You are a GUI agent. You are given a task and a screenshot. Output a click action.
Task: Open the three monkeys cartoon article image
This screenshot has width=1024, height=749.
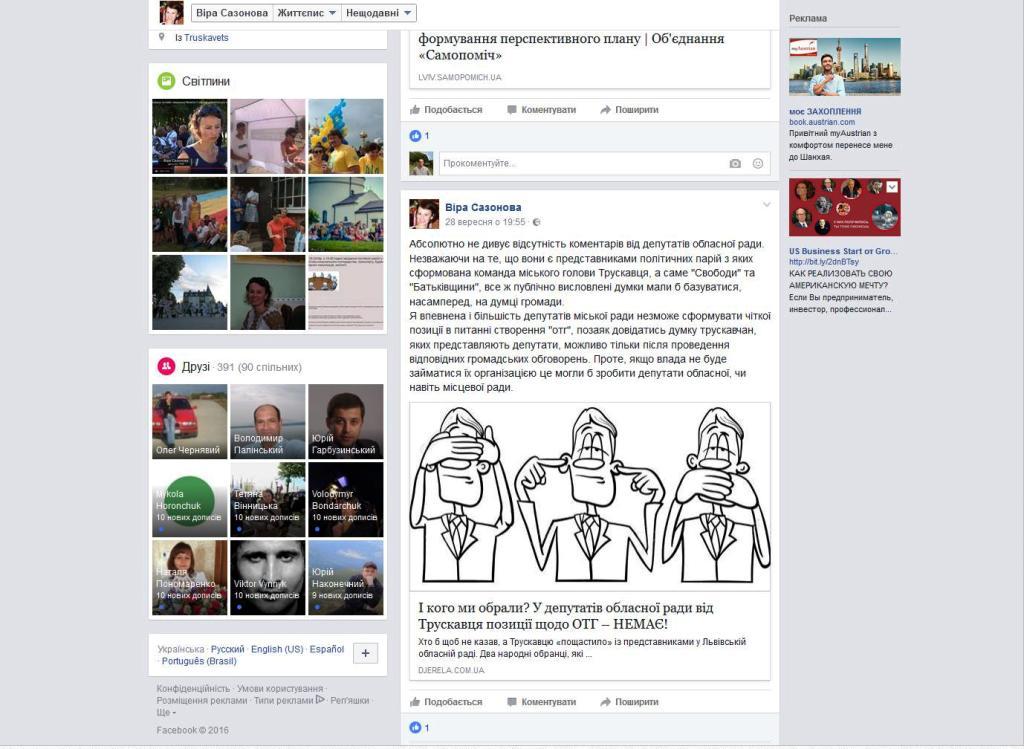click(x=590, y=496)
